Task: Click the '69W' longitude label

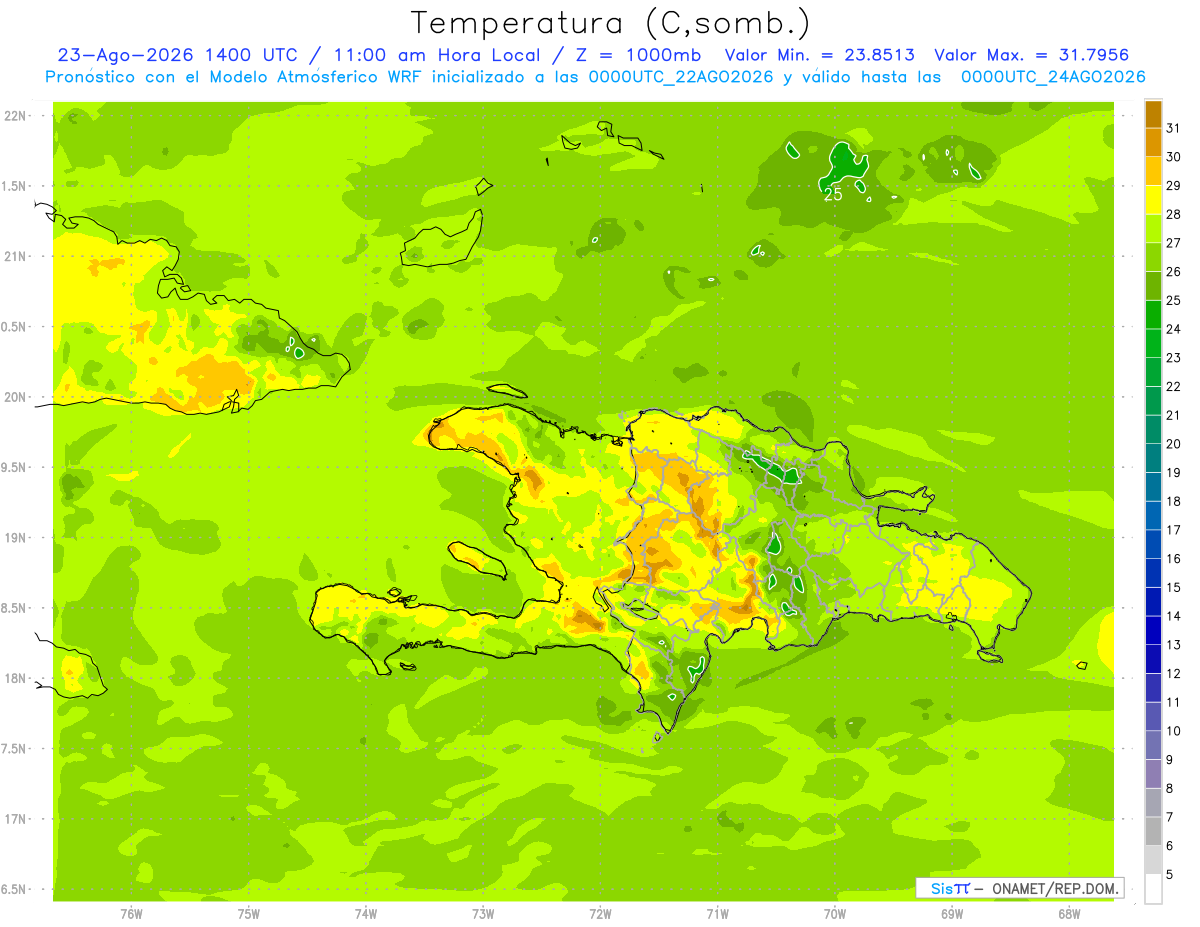Action: pyautogui.click(x=952, y=914)
